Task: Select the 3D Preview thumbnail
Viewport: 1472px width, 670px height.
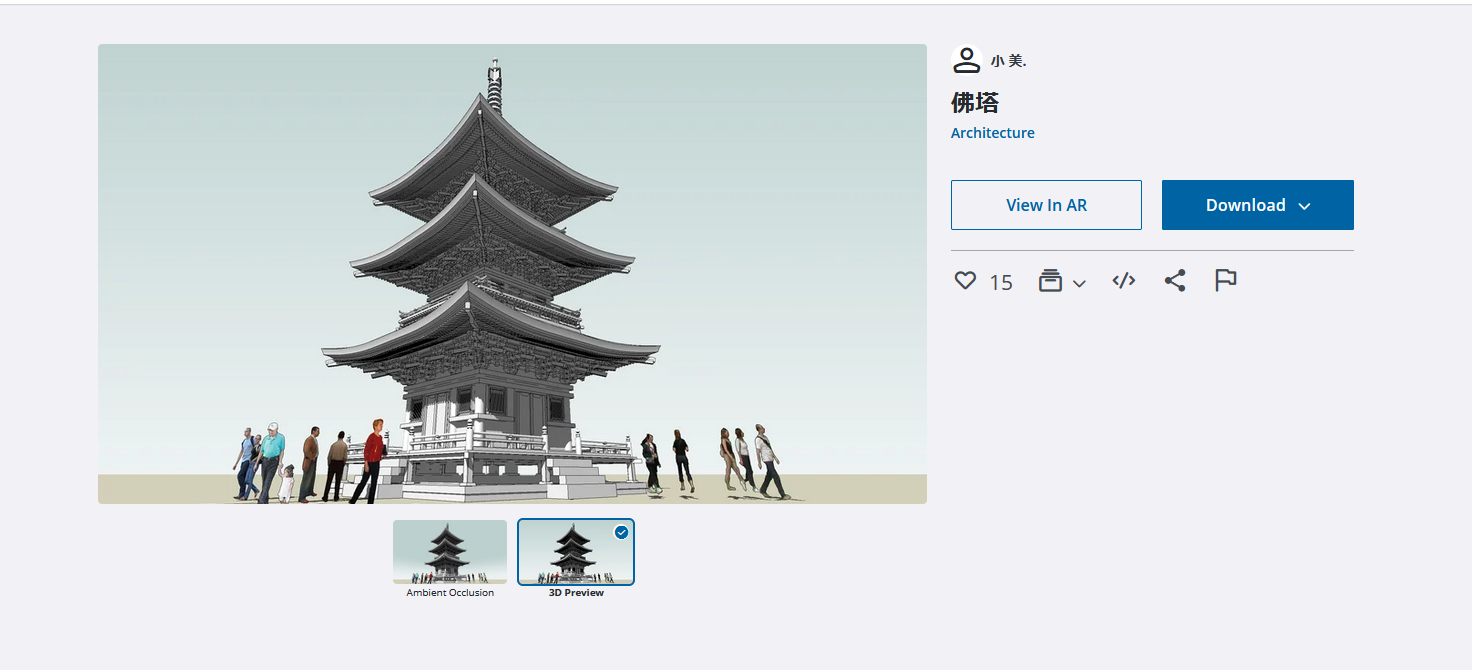Action: (x=575, y=551)
